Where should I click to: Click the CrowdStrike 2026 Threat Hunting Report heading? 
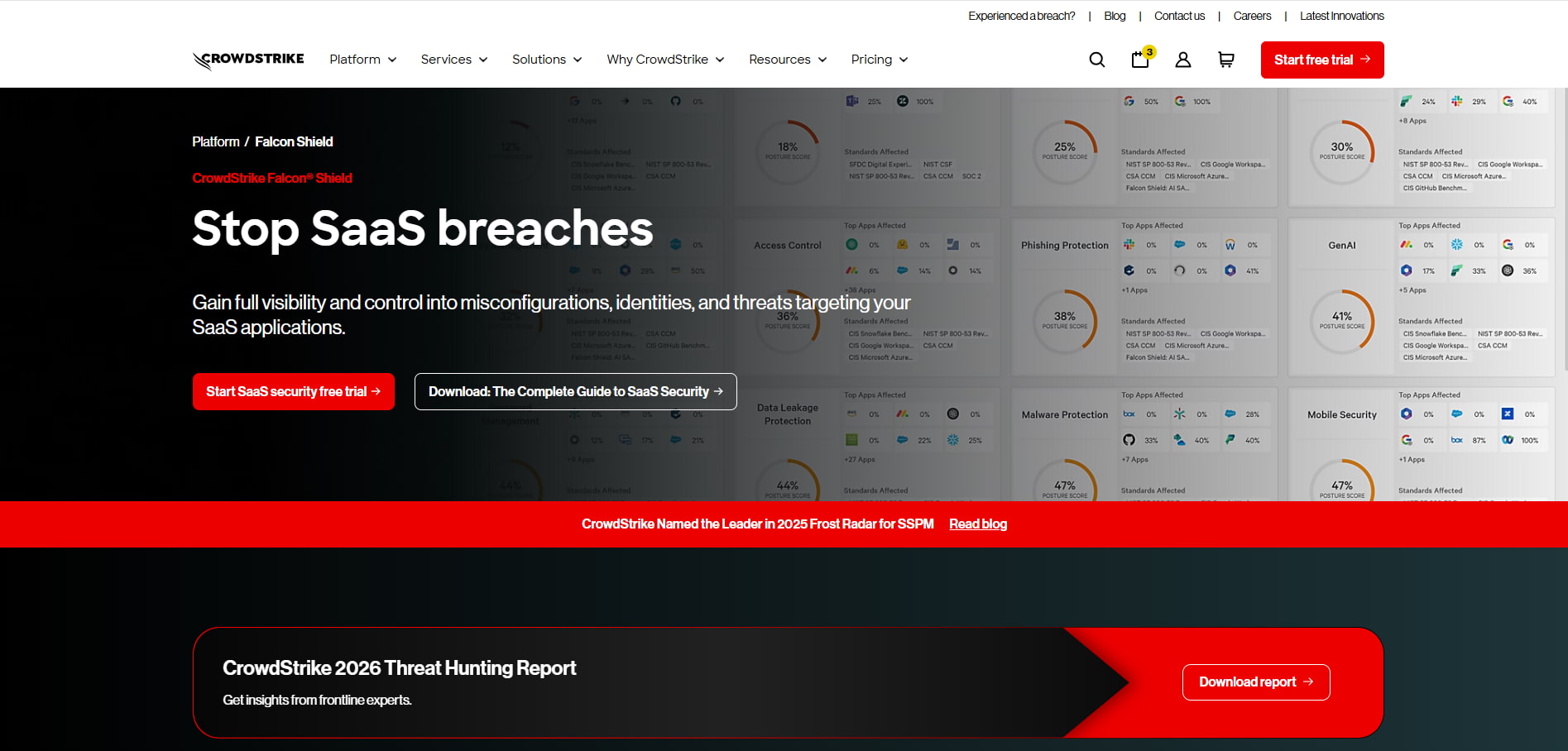[x=399, y=667]
